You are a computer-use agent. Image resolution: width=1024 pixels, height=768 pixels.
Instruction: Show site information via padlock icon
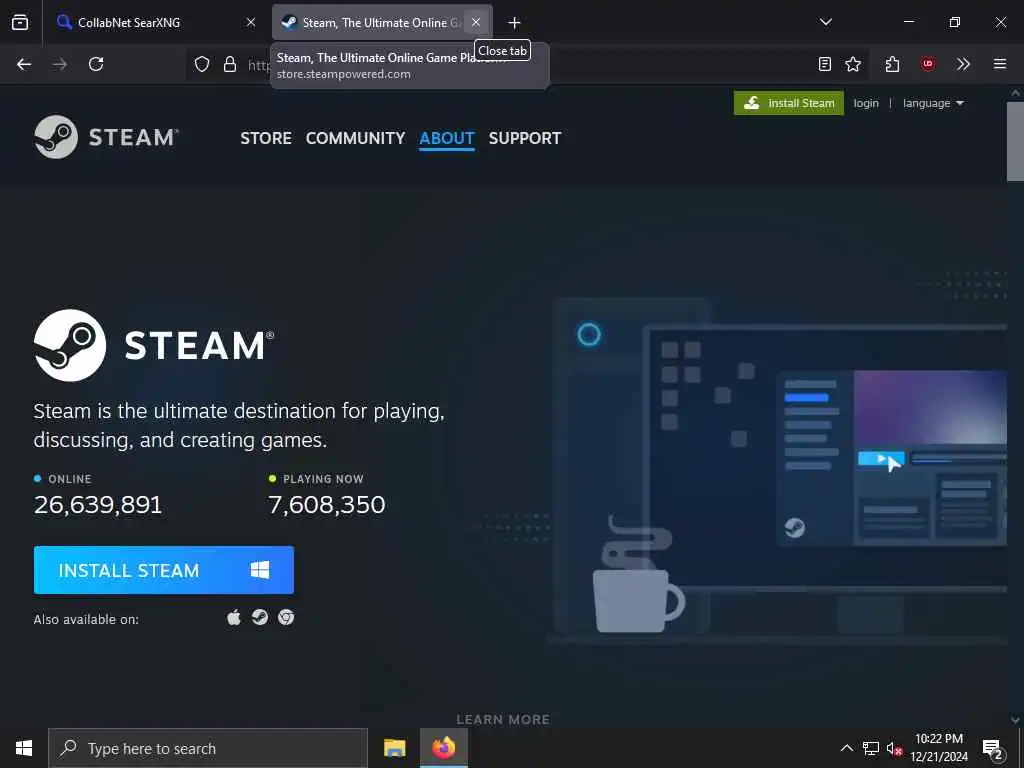(229, 64)
